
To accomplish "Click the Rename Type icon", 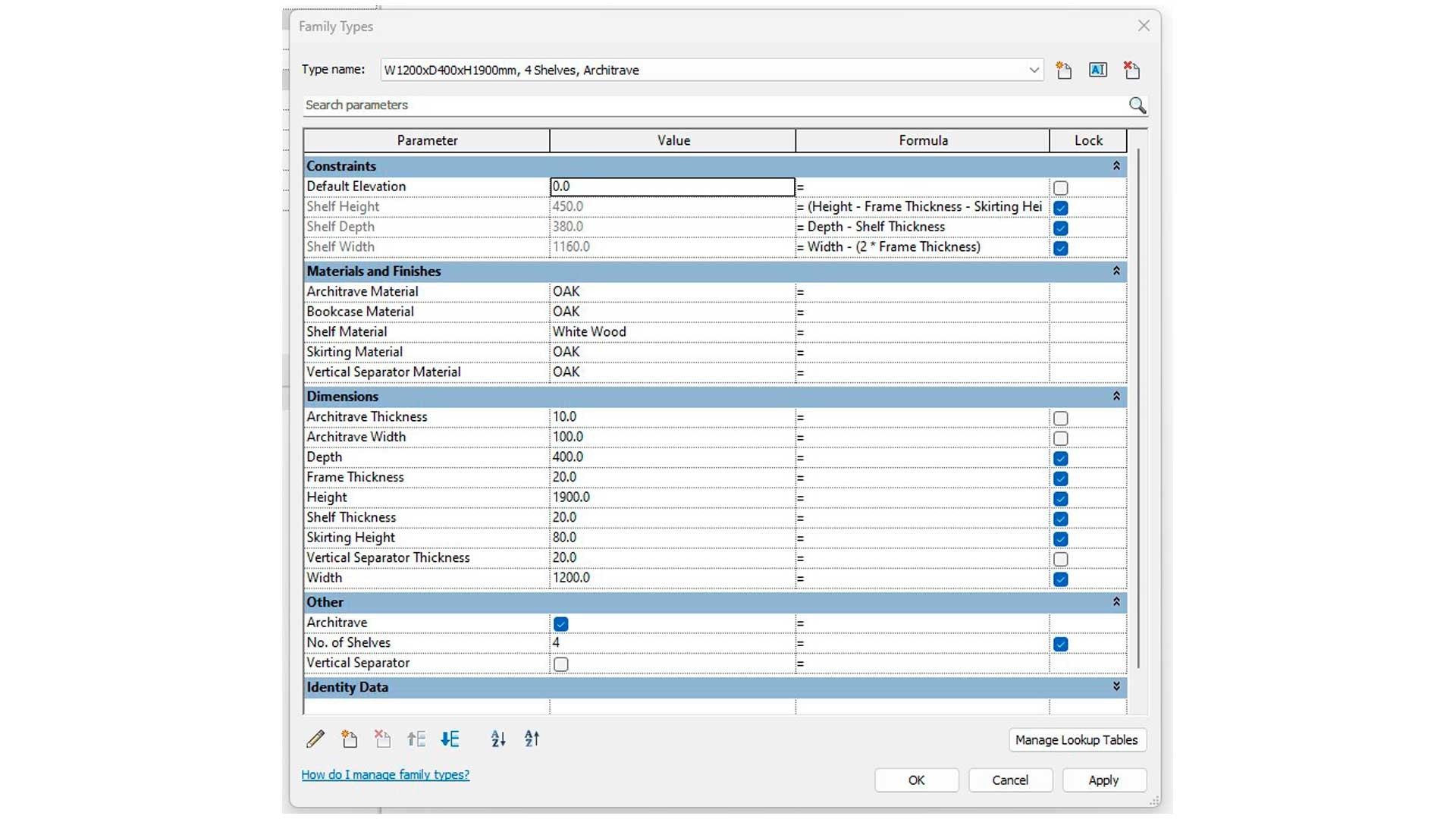I will pos(1097,71).
